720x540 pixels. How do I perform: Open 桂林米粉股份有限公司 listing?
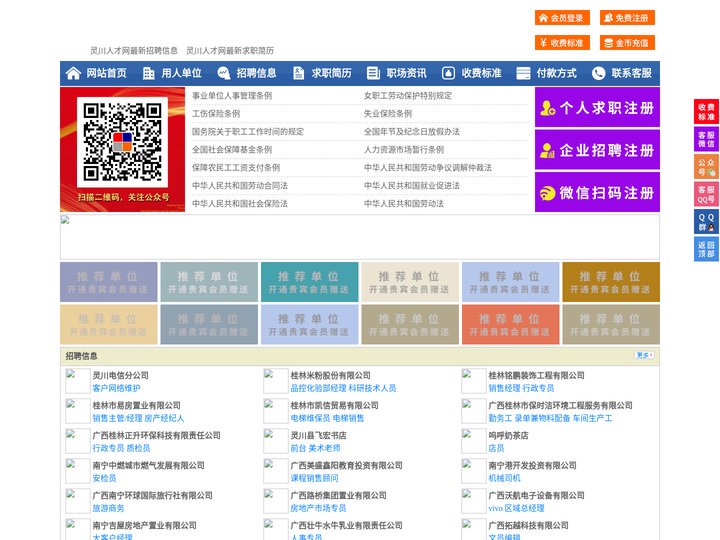coord(330,375)
